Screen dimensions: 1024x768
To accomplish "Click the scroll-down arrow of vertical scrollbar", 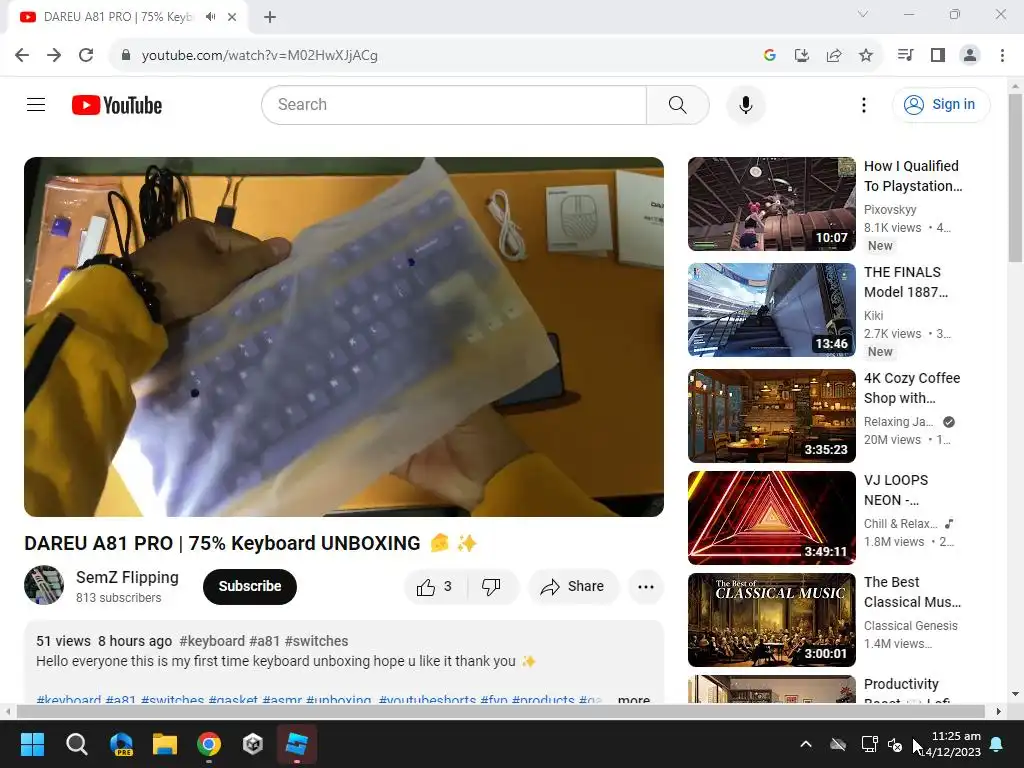I will pos(1015,694).
